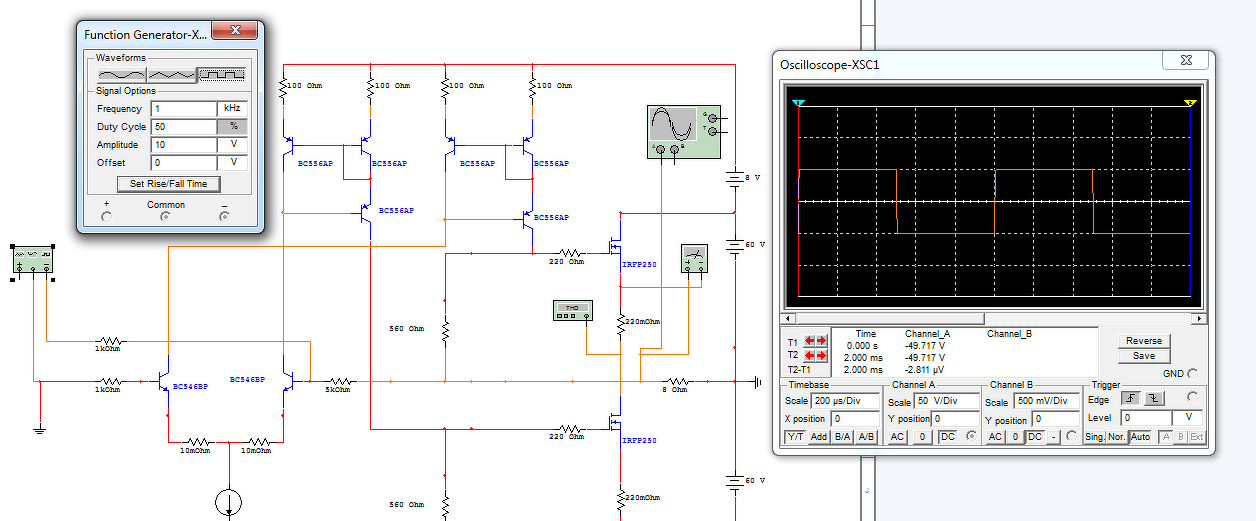Select the square waveform button
Viewport: 1256px width, 521px height.
coord(221,74)
